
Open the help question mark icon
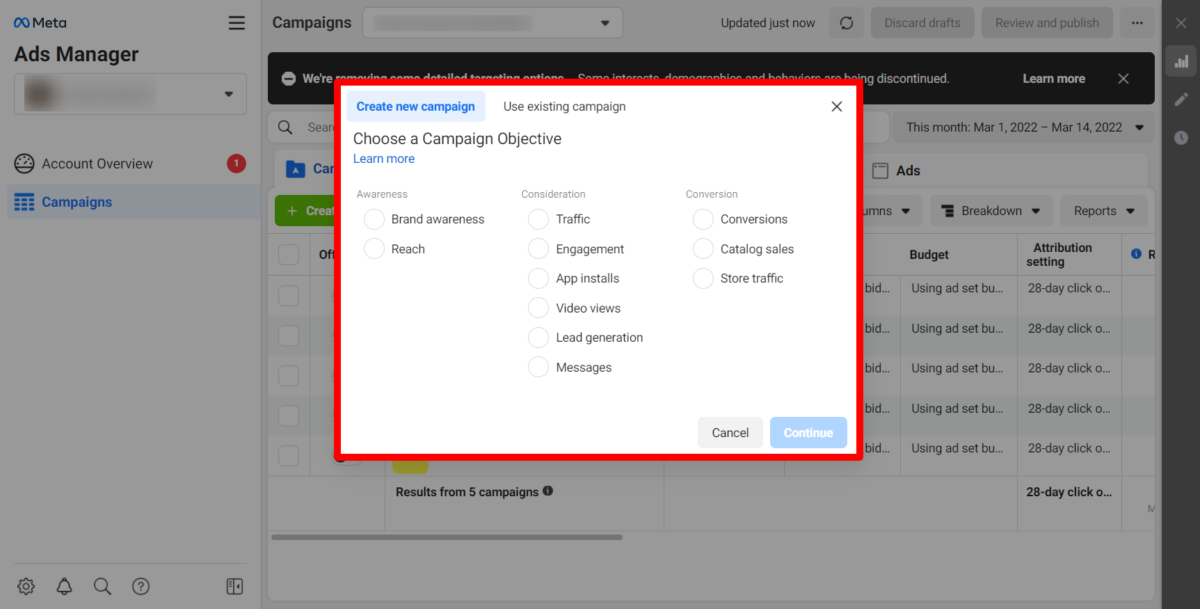pyautogui.click(x=141, y=586)
